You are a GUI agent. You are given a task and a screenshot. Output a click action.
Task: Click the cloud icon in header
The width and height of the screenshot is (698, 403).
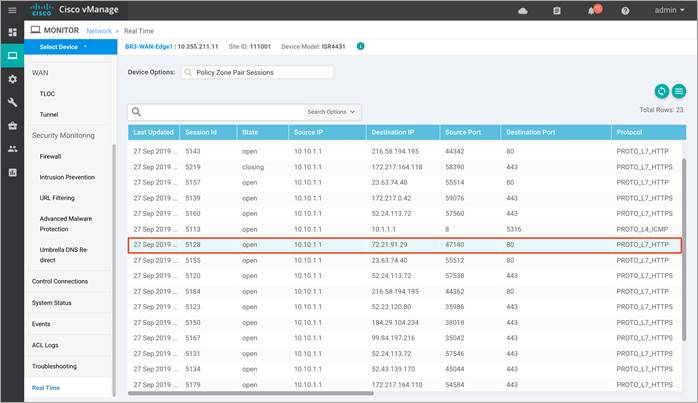(523, 11)
